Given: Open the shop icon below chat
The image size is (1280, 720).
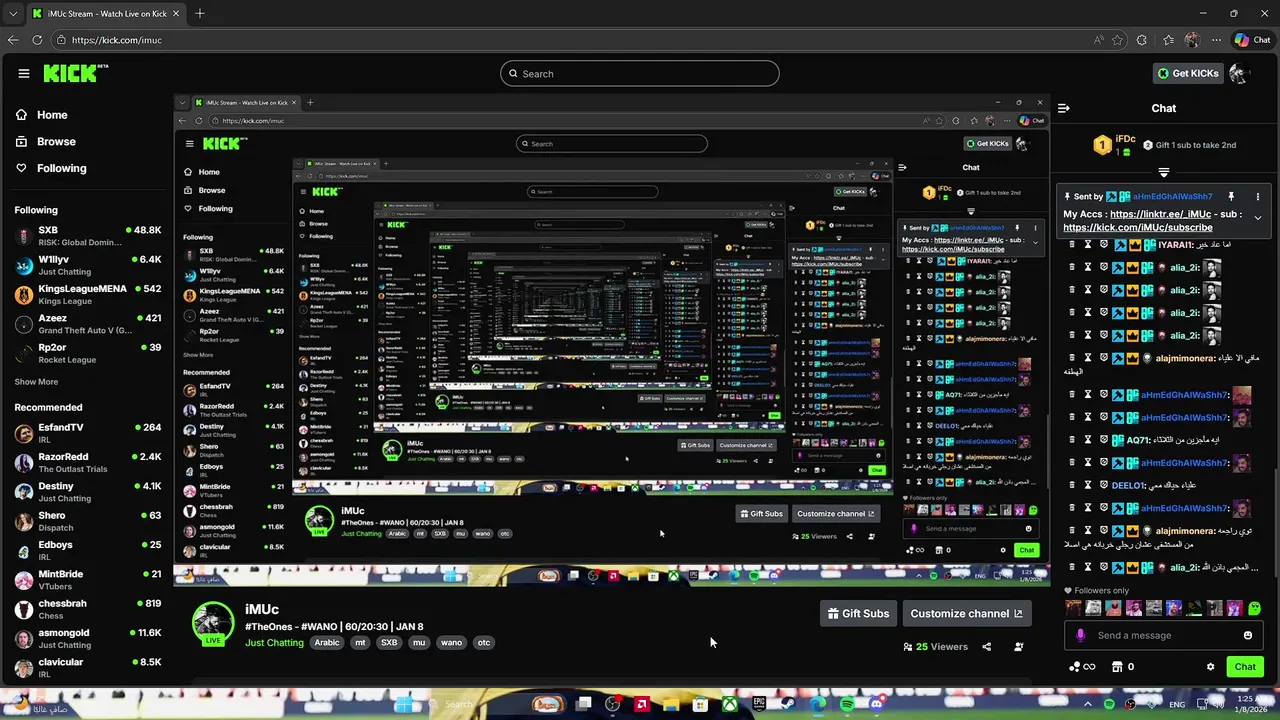Looking at the screenshot, I should tap(1118, 667).
